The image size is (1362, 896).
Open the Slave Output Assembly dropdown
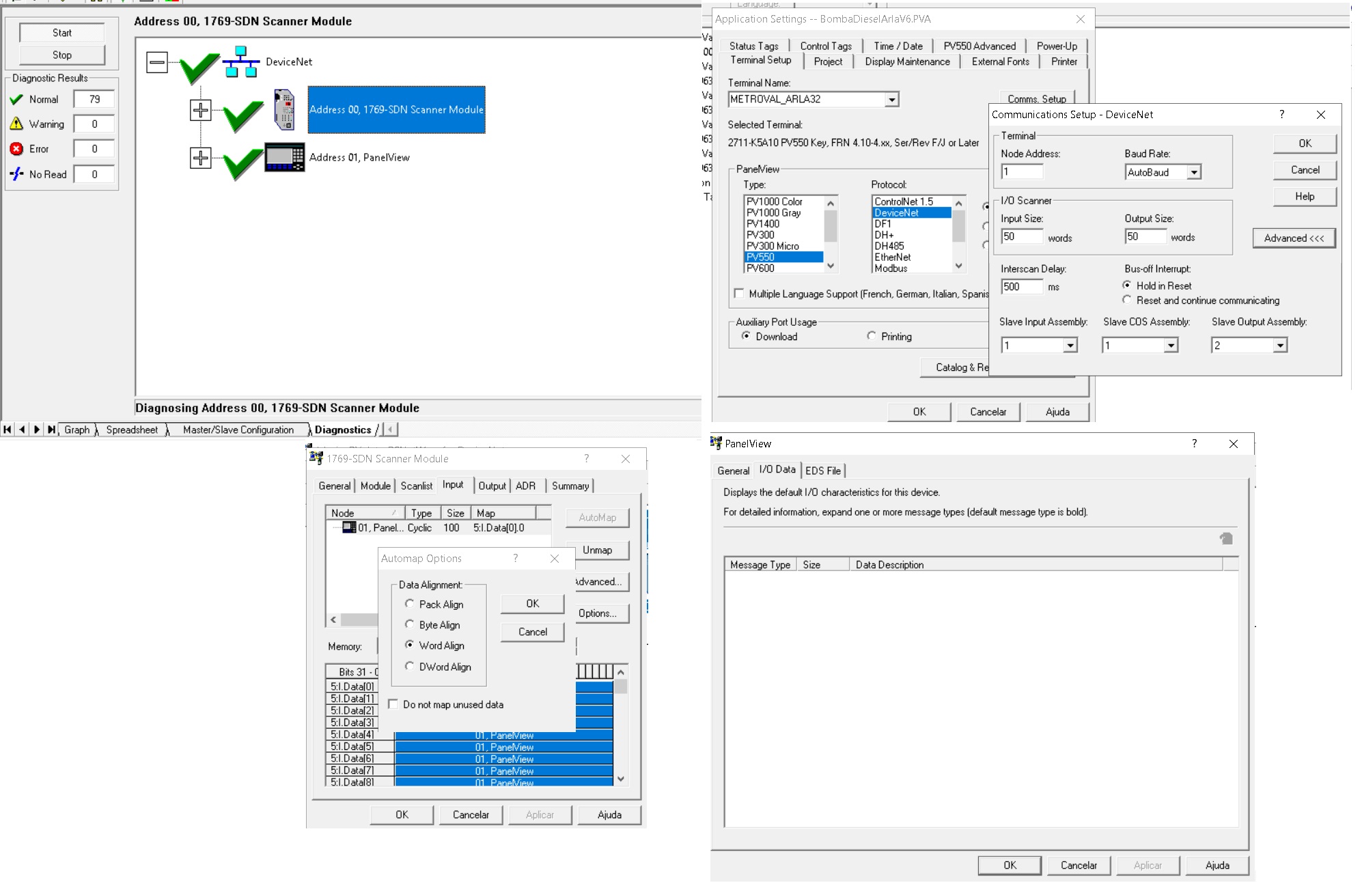[1280, 346]
